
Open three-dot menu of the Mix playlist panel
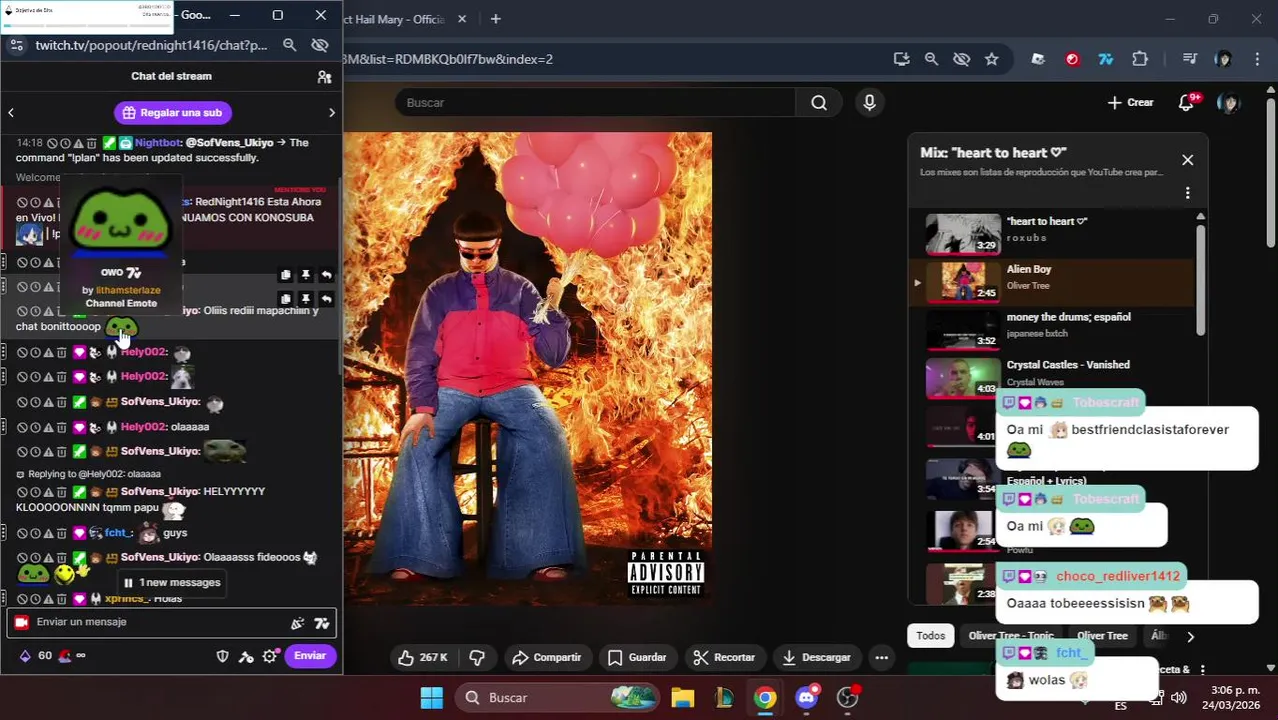pos(1187,193)
